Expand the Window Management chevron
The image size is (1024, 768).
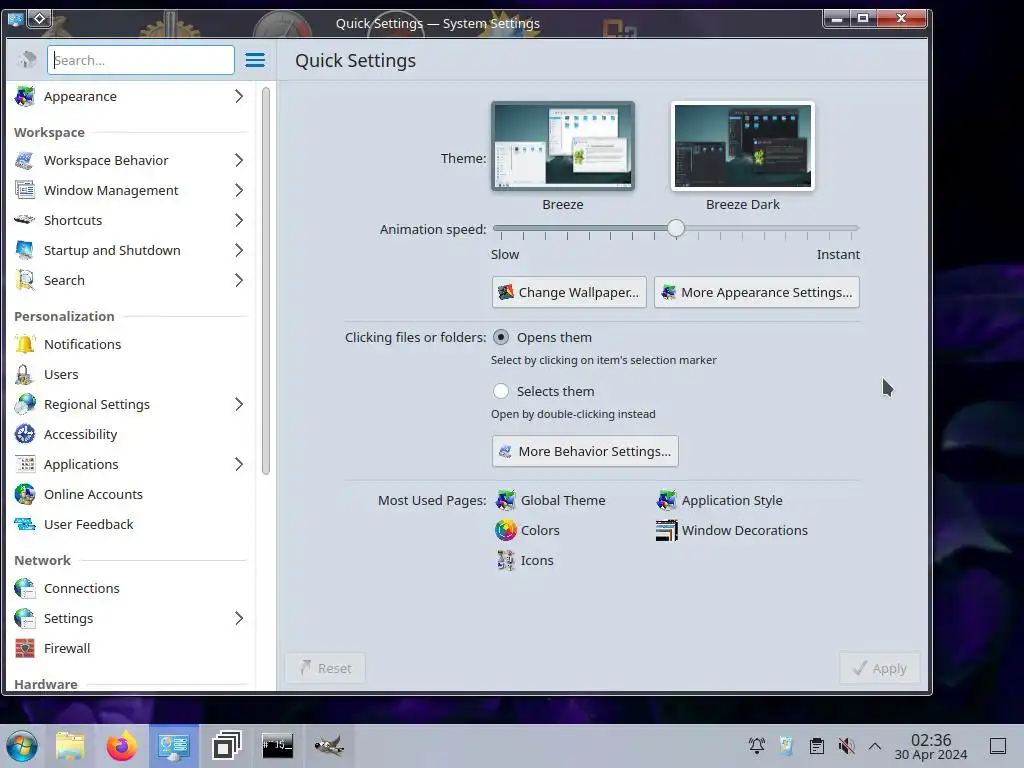click(239, 190)
